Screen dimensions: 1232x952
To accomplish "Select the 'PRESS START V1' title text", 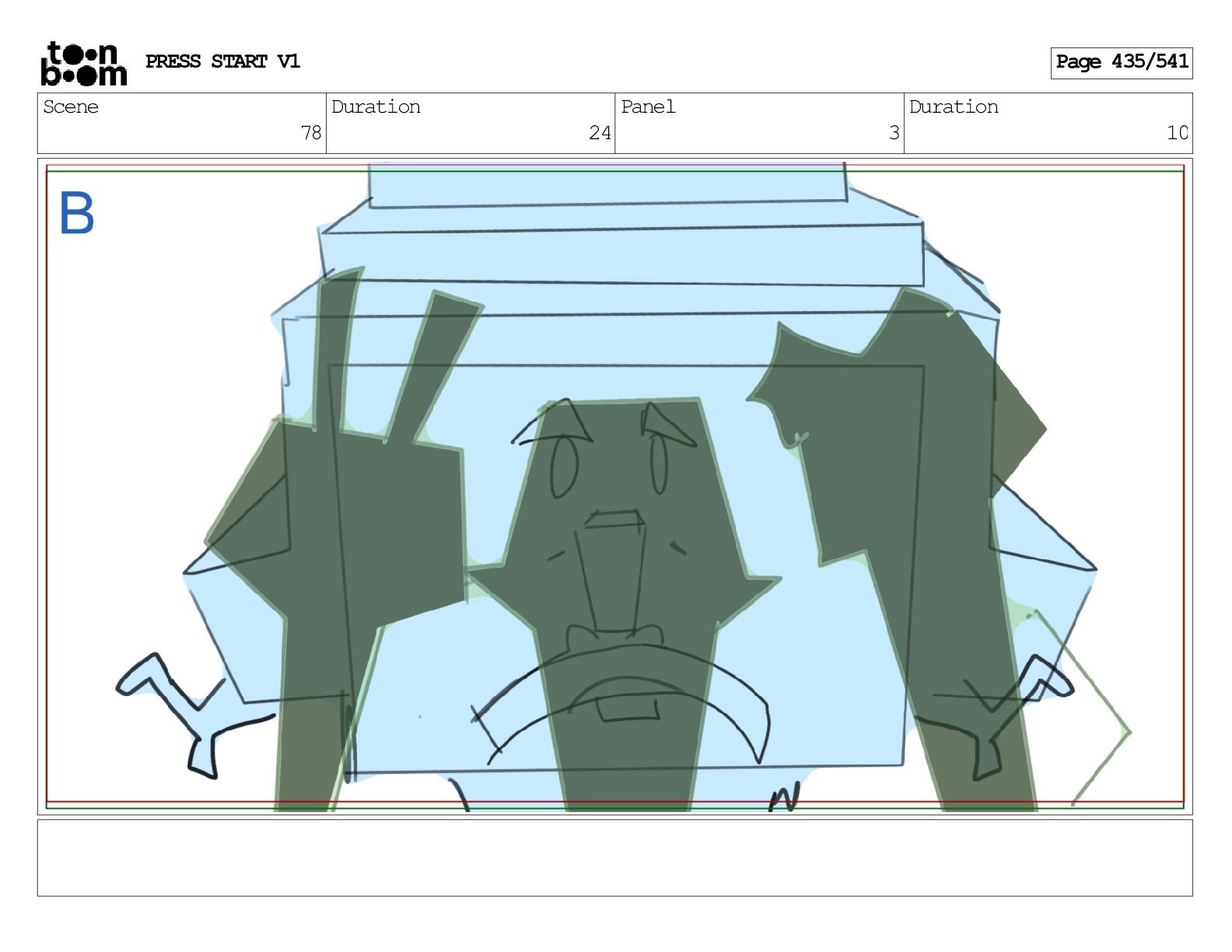I will point(222,61).
